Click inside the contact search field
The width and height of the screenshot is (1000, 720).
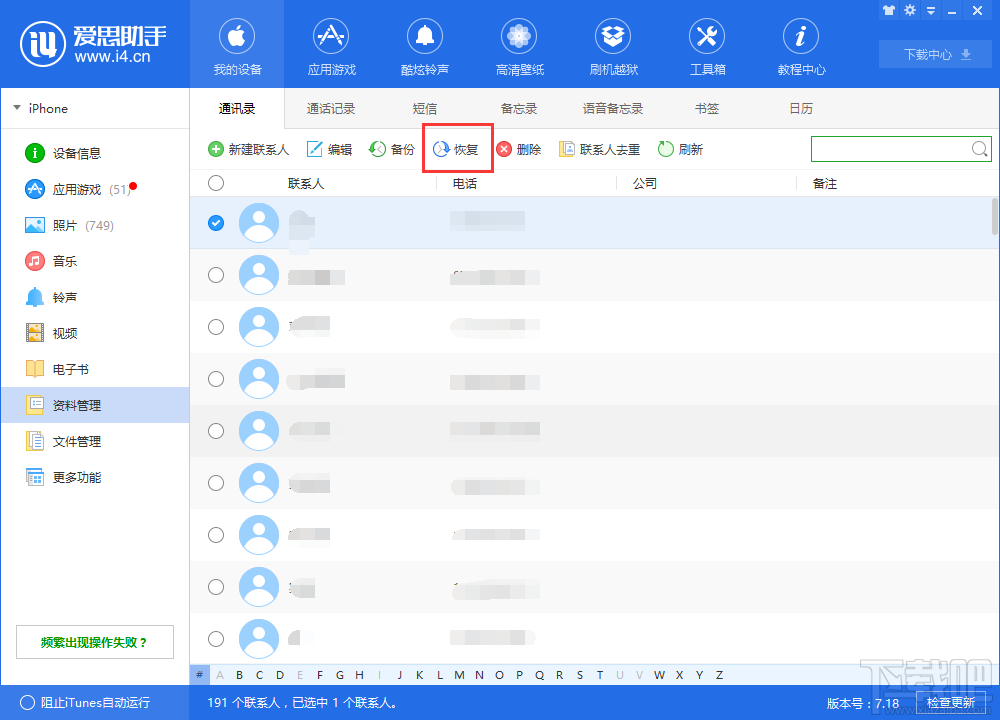point(890,148)
